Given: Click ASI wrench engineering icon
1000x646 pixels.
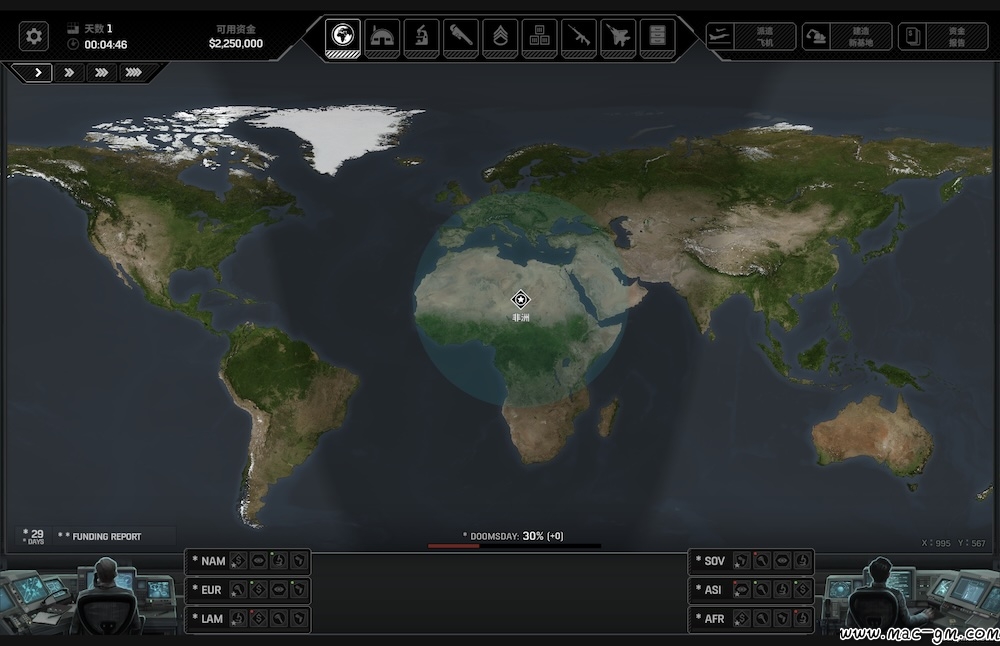Looking at the screenshot, I should pos(762,589).
